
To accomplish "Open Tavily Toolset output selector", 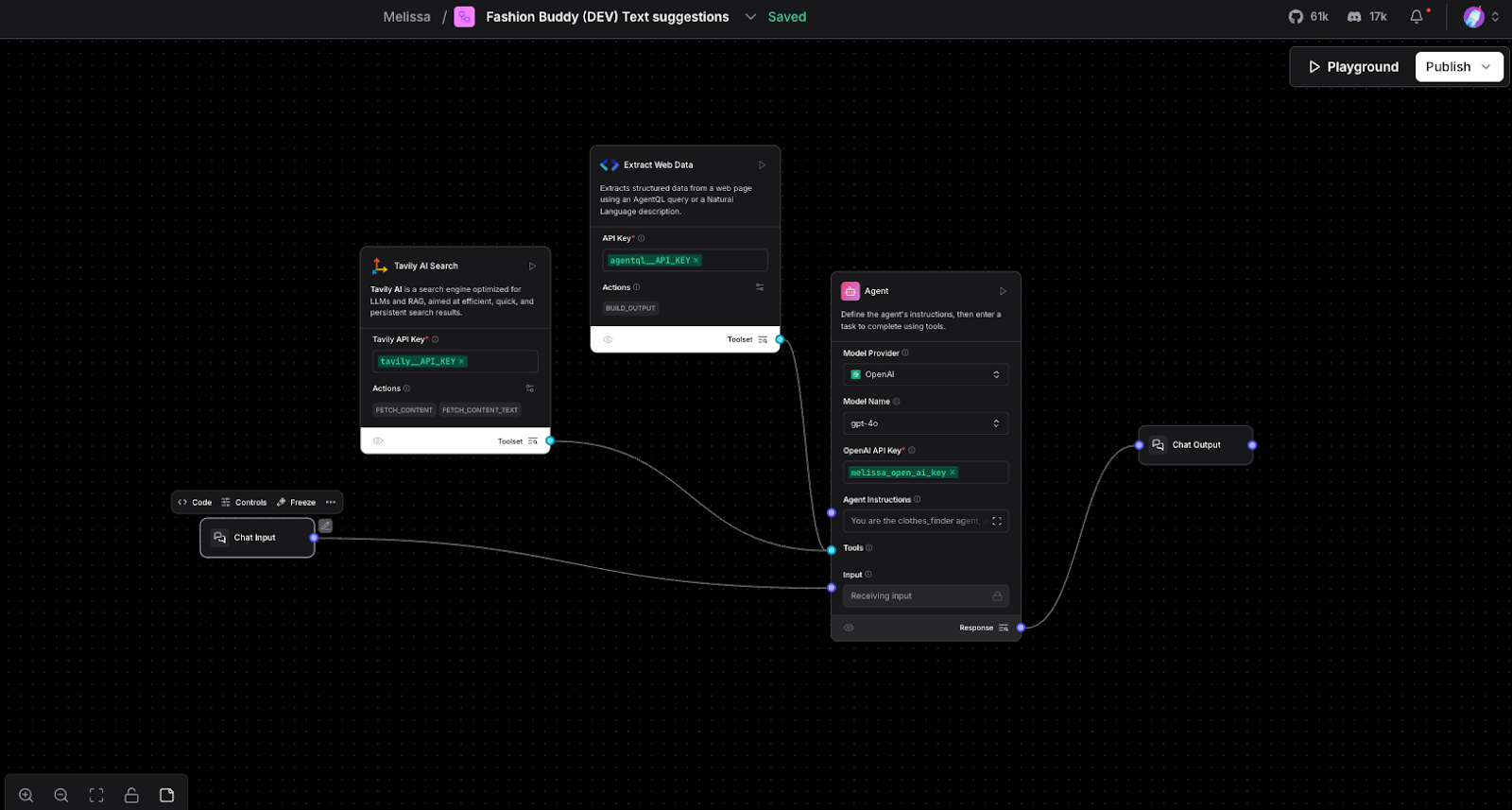I will tap(533, 440).
